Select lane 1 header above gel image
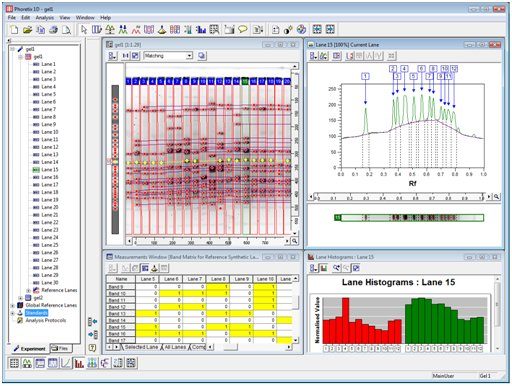The image size is (512, 386). tap(128, 81)
